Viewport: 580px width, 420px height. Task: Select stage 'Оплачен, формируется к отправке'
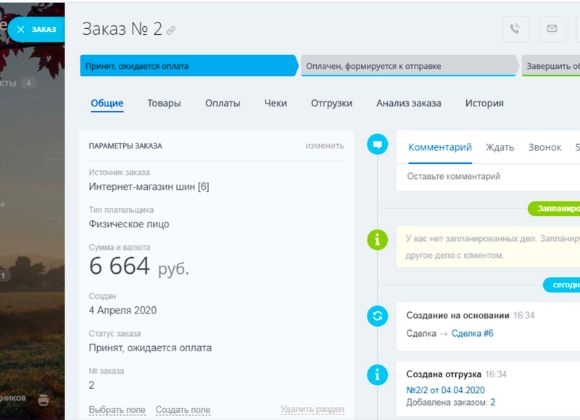[x=410, y=66]
